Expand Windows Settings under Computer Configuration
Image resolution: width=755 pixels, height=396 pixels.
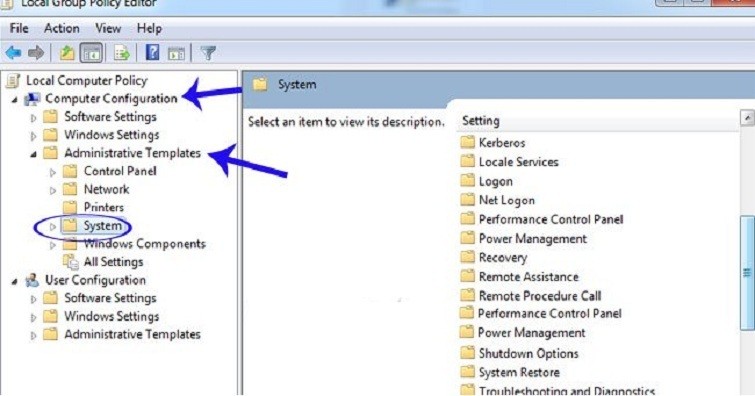33,136
